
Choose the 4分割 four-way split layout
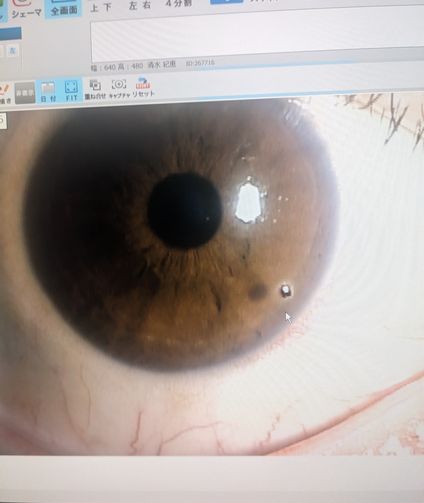click(179, 3)
